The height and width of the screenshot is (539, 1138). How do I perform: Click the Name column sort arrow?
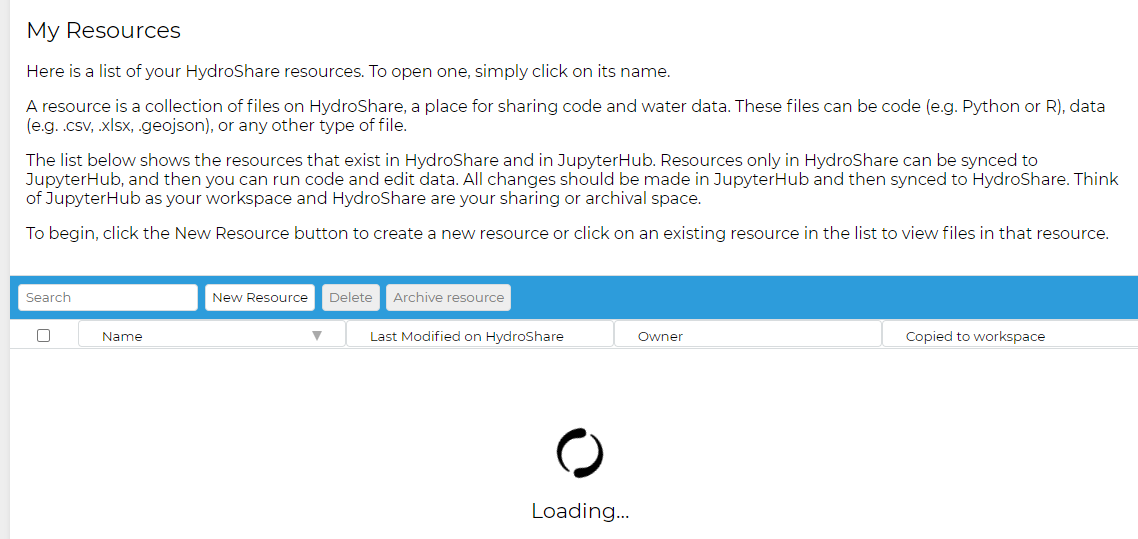(316, 336)
